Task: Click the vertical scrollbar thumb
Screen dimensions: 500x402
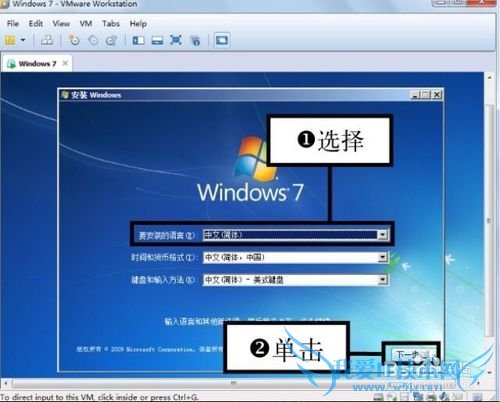Action: (489, 221)
